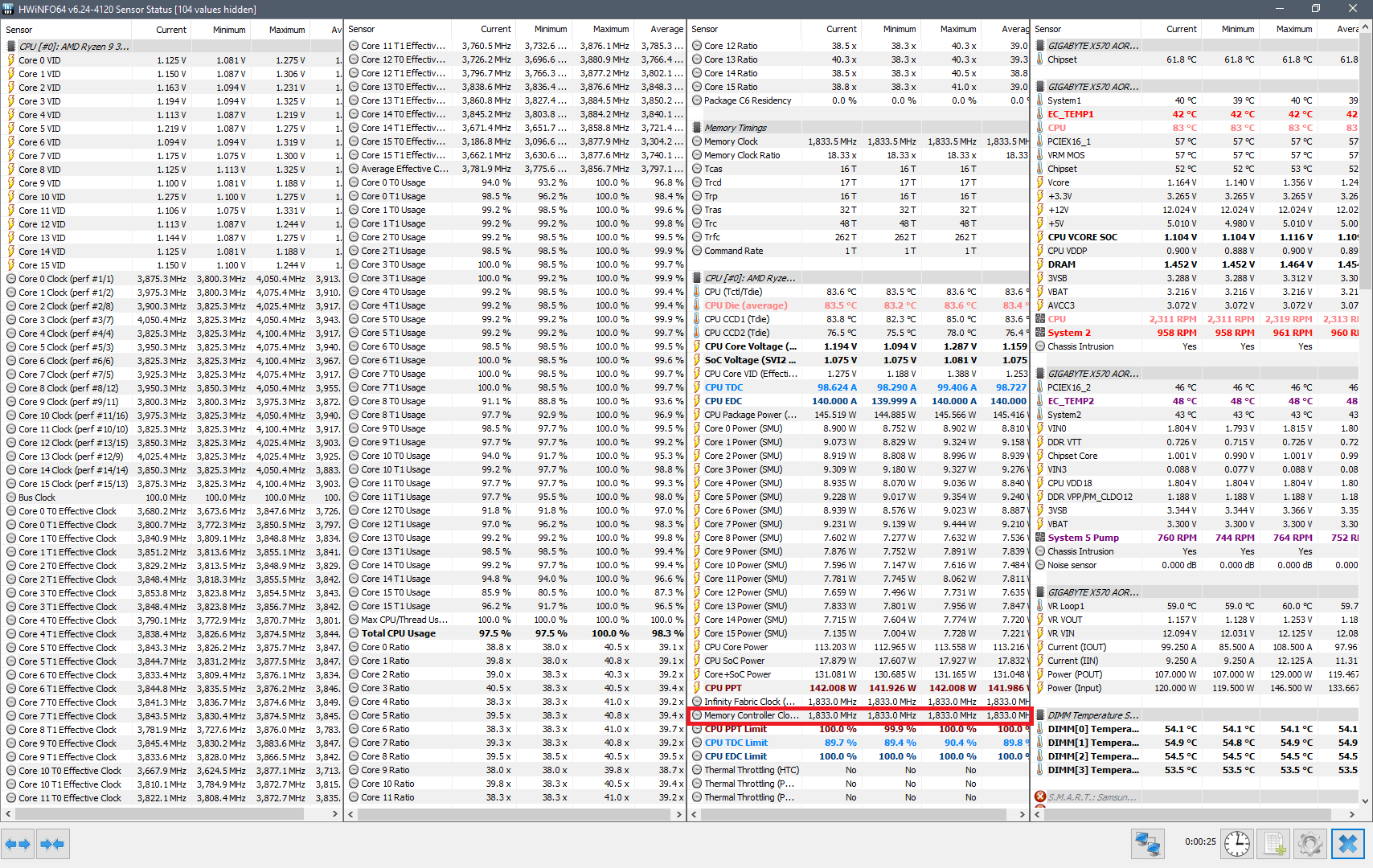Click the icon beside Memory Controller Clock

pos(697,715)
